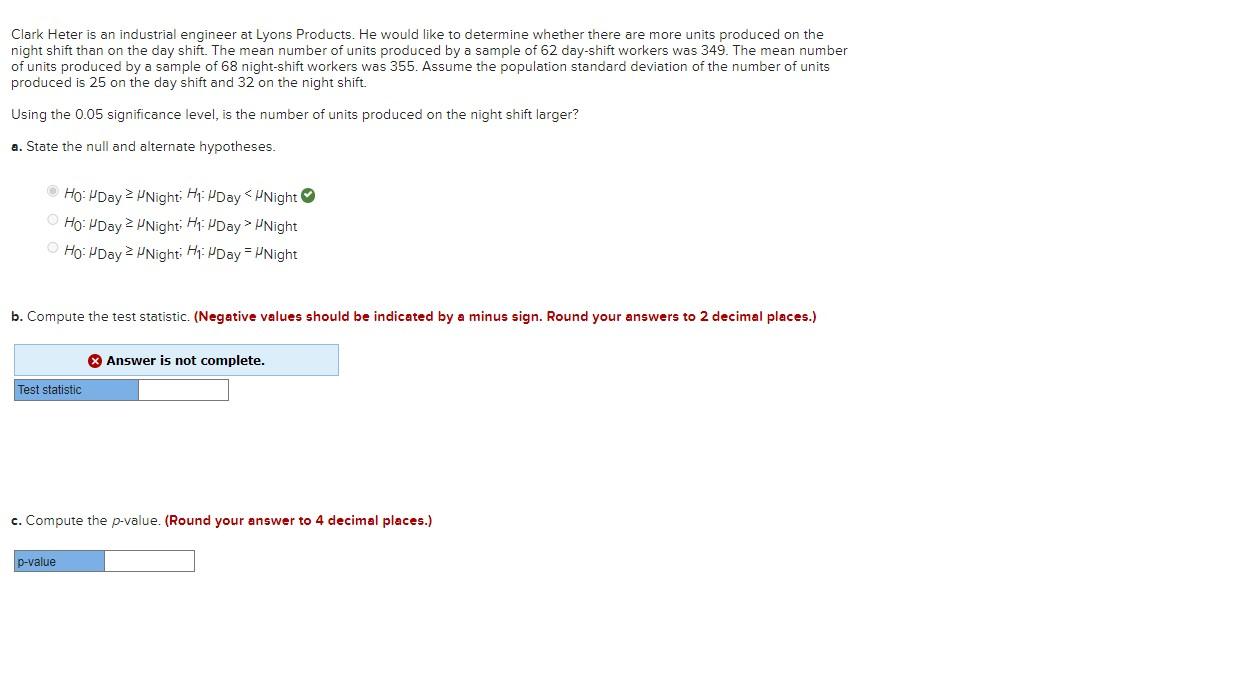Click the Answer is not complete banner
The height and width of the screenshot is (696, 1246).
pos(176,360)
